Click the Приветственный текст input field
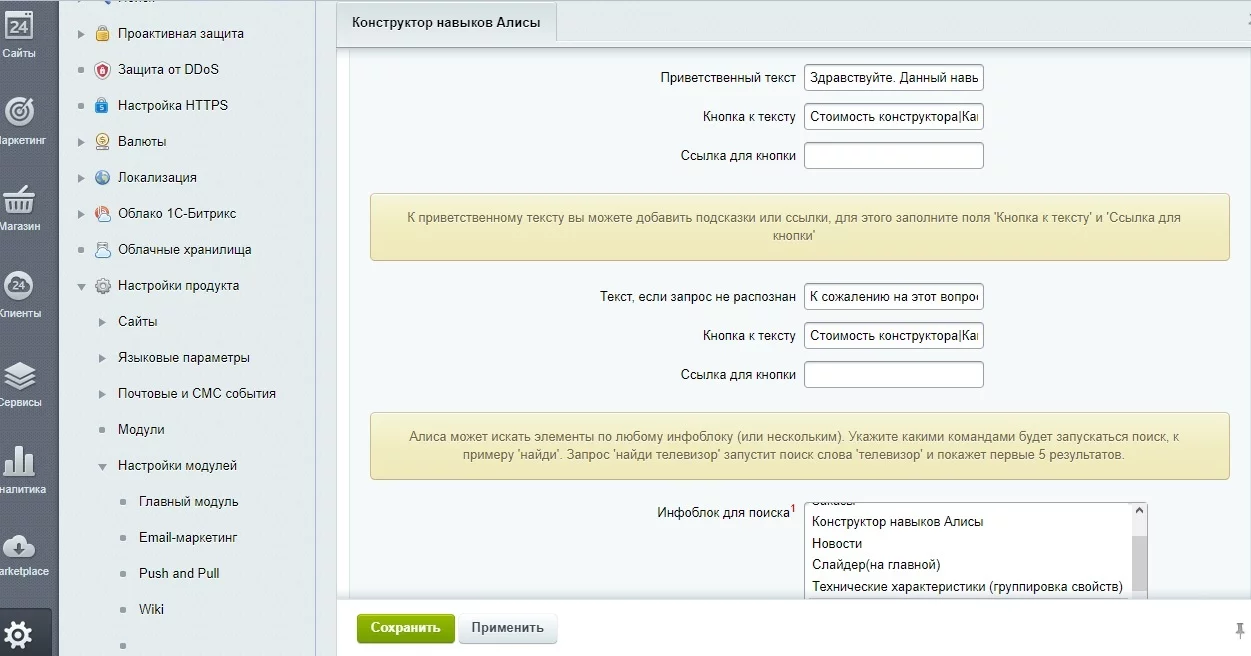Viewport: 1251px width, 656px height. pos(893,78)
